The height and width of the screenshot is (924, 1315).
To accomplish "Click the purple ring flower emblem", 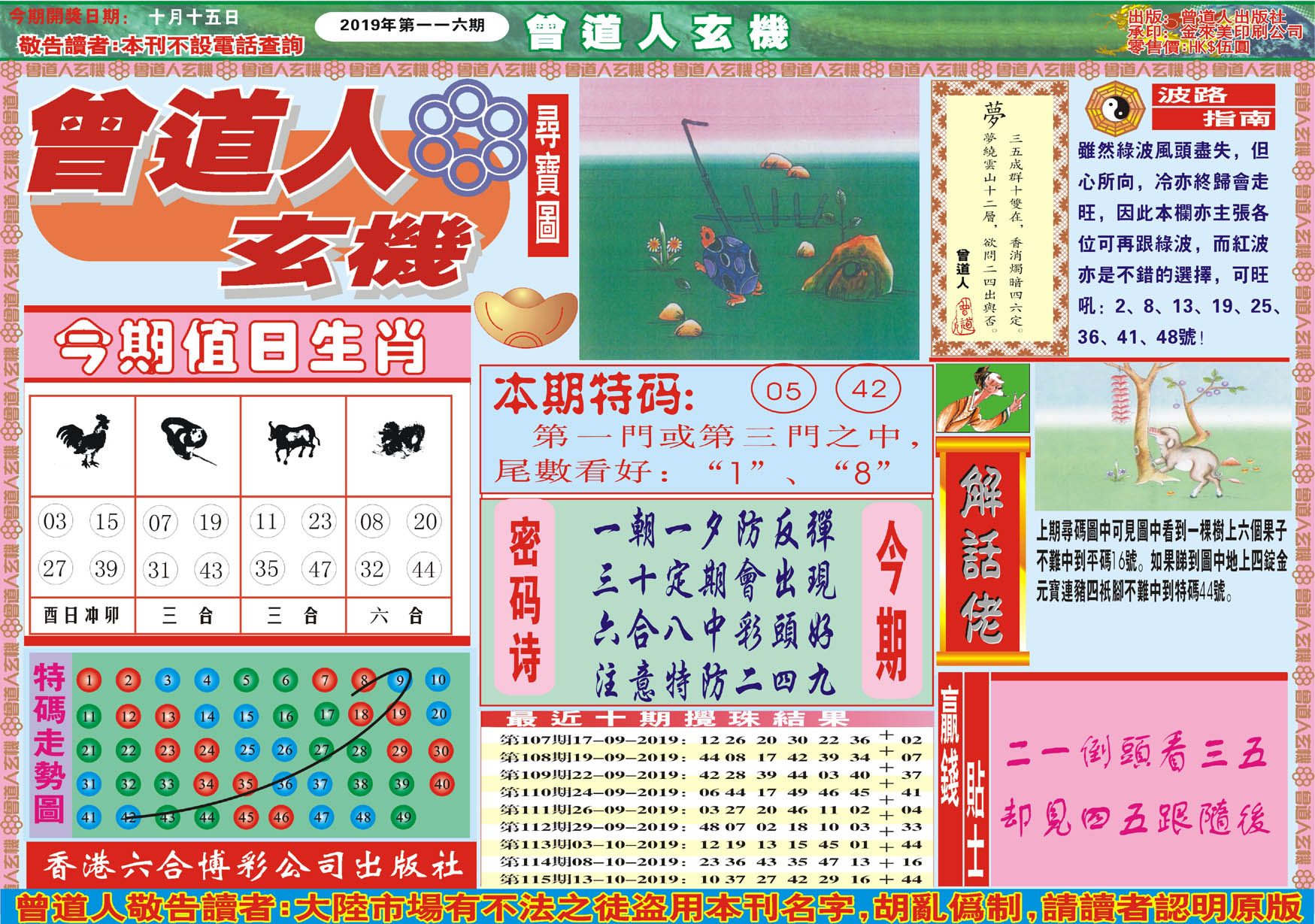I will (x=467, y=136).
